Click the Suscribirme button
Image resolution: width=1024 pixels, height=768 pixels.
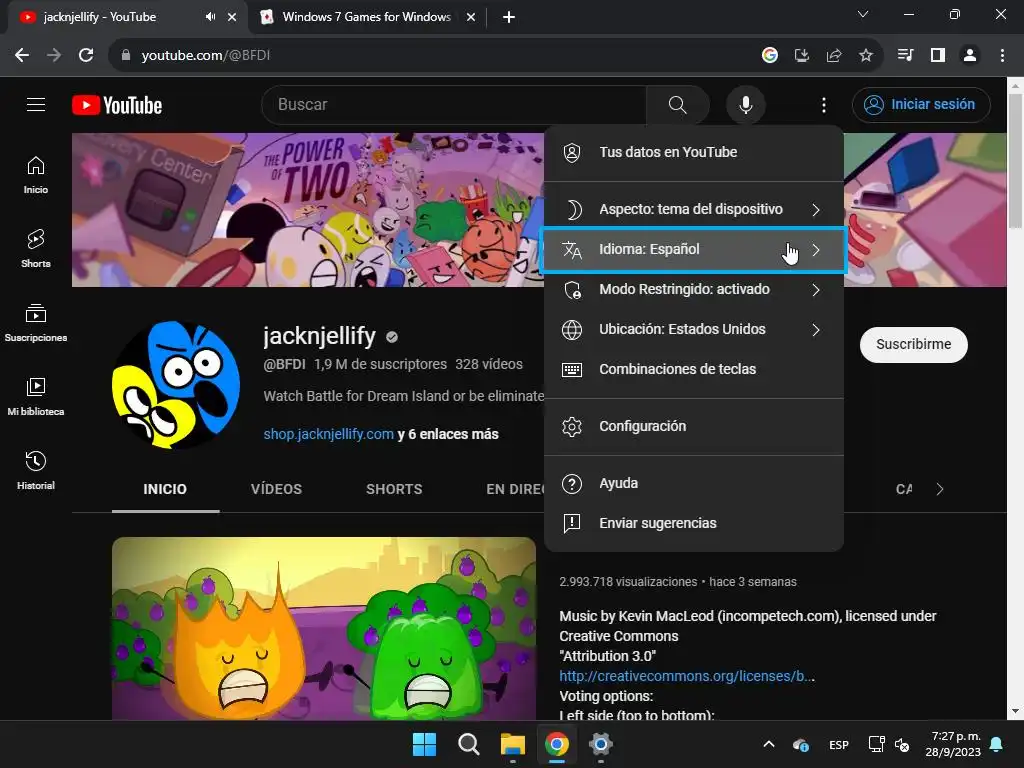914,344
